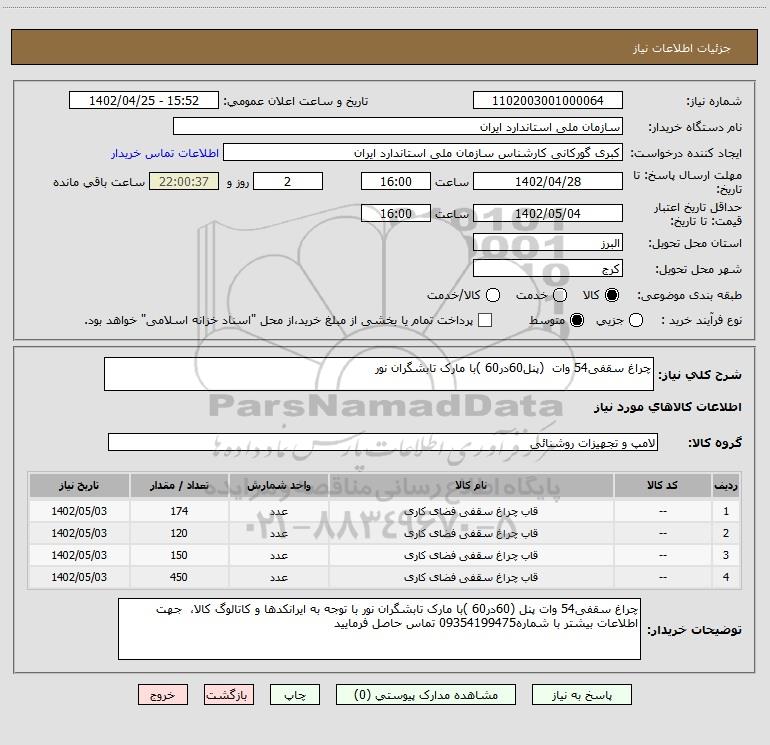
Task: Click the item name in row 4
Action: pyautogui.click(x=471, y=578)
